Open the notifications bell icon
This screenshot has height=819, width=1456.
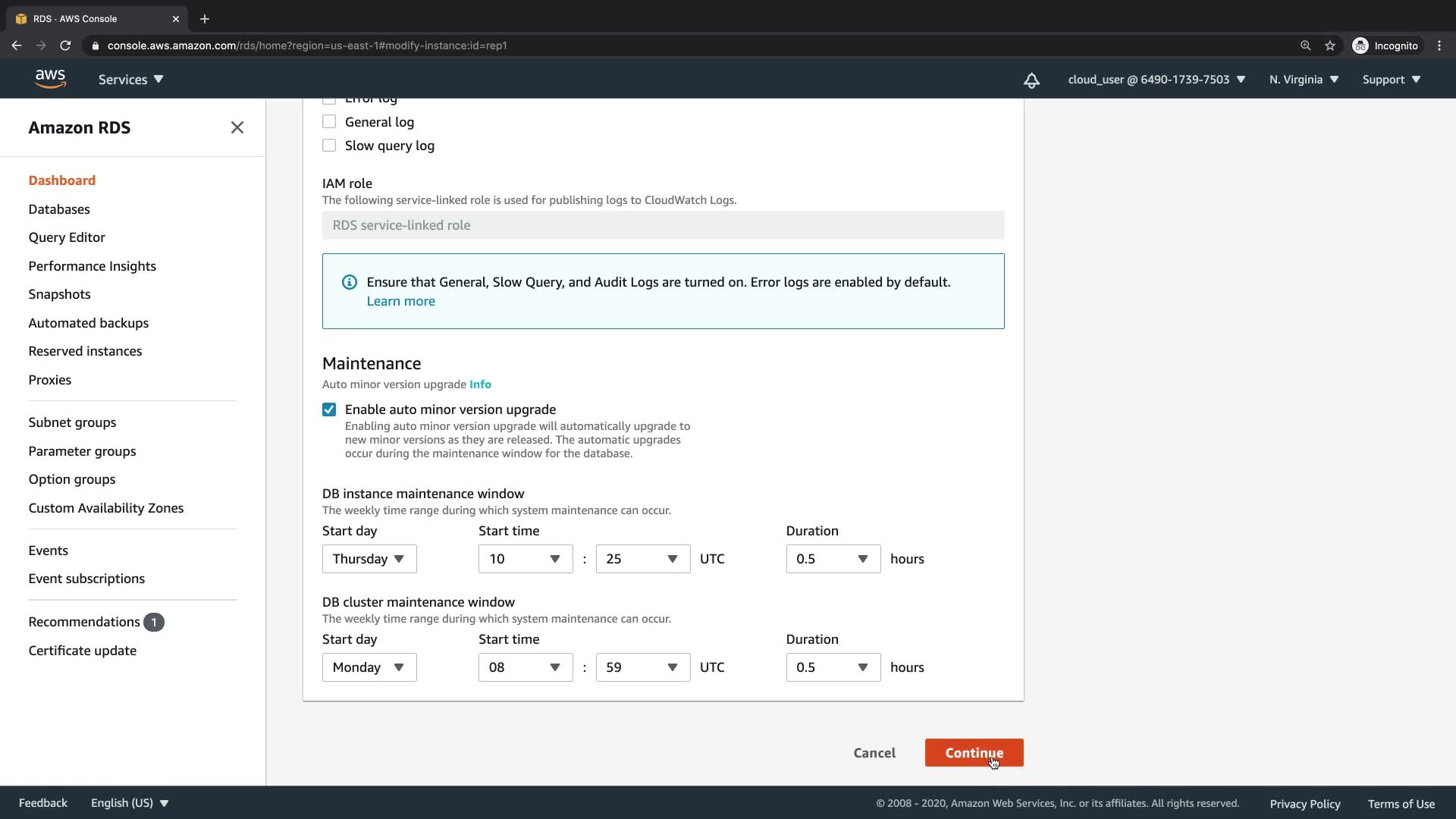tap(1031, 80)
